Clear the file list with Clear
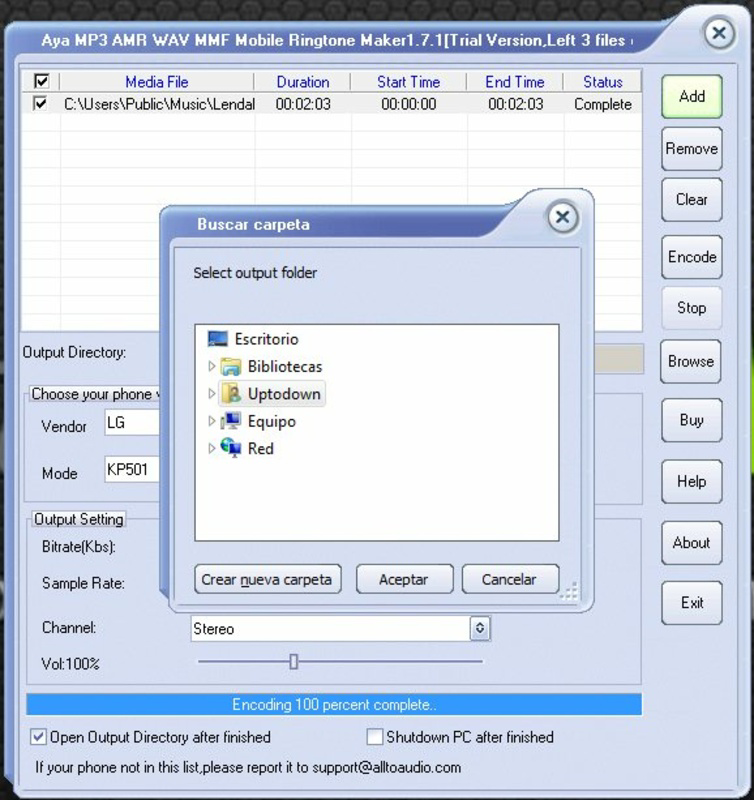This screenshot has width=754, height=800. pyautogui.click(x=692, y=199)
